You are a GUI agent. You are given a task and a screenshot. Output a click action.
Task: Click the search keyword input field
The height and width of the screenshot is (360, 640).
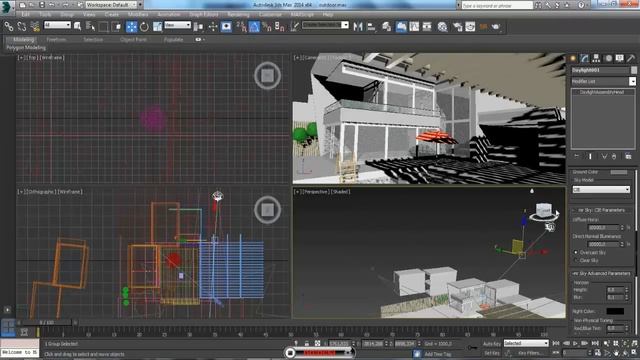497,5
